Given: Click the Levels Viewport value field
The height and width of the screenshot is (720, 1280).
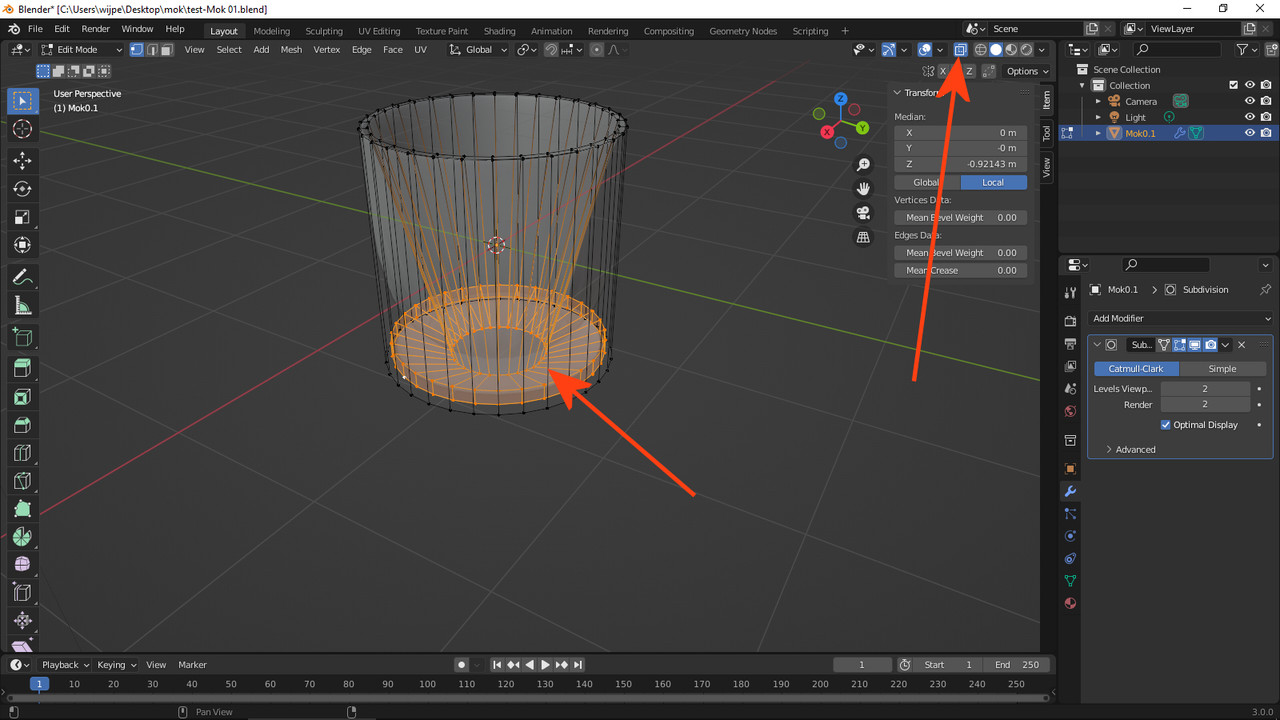Looking at the screenshot, I should [x=1205, y=389].
